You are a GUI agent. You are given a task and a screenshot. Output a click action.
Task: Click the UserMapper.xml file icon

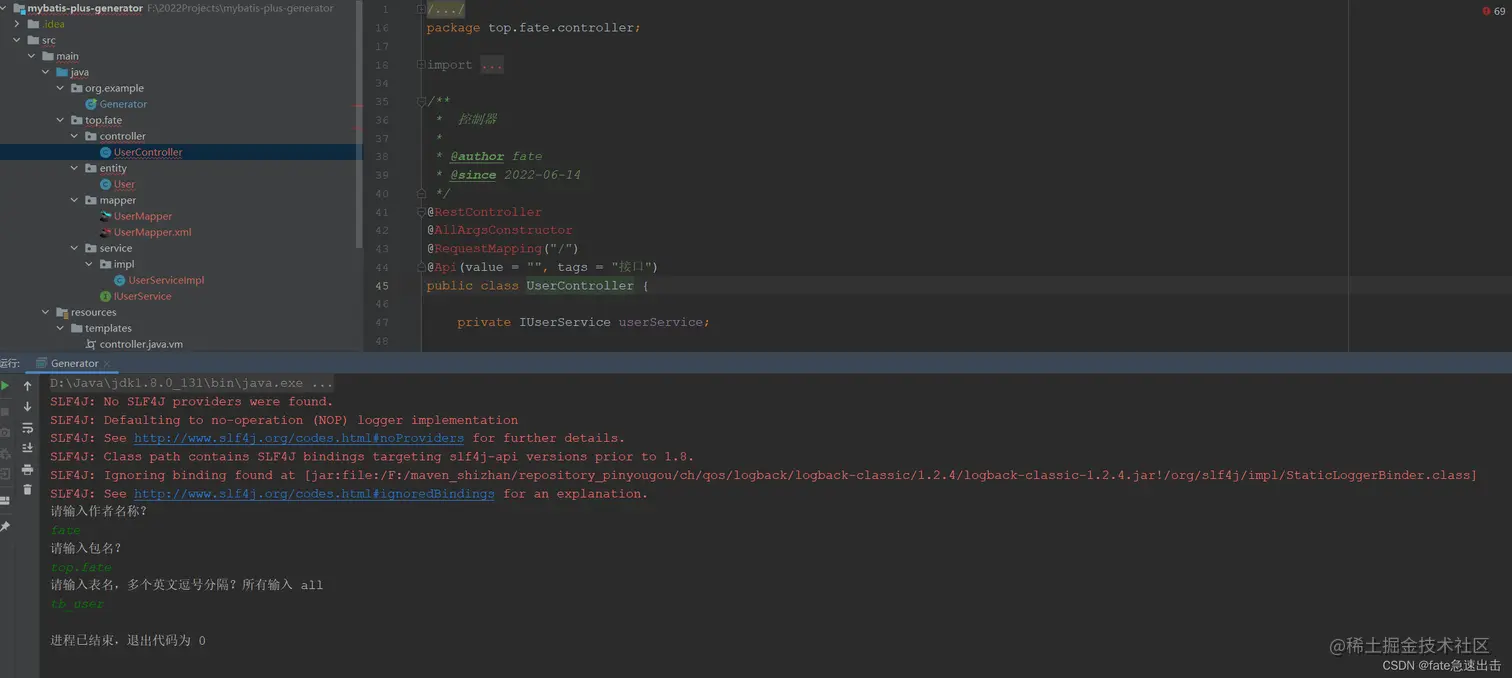tap(106, 232)
